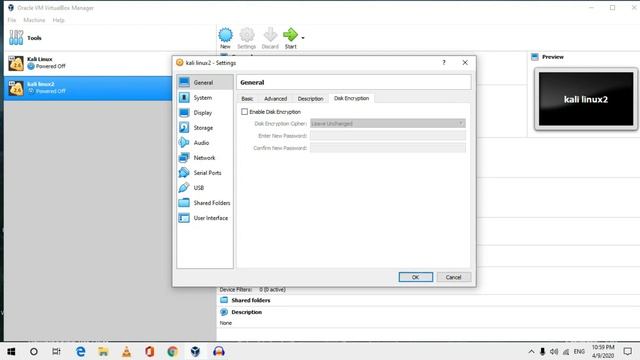640x360 pixels.
Task: Open the headphones app in taskbar
Action: (x=219, y=351)
